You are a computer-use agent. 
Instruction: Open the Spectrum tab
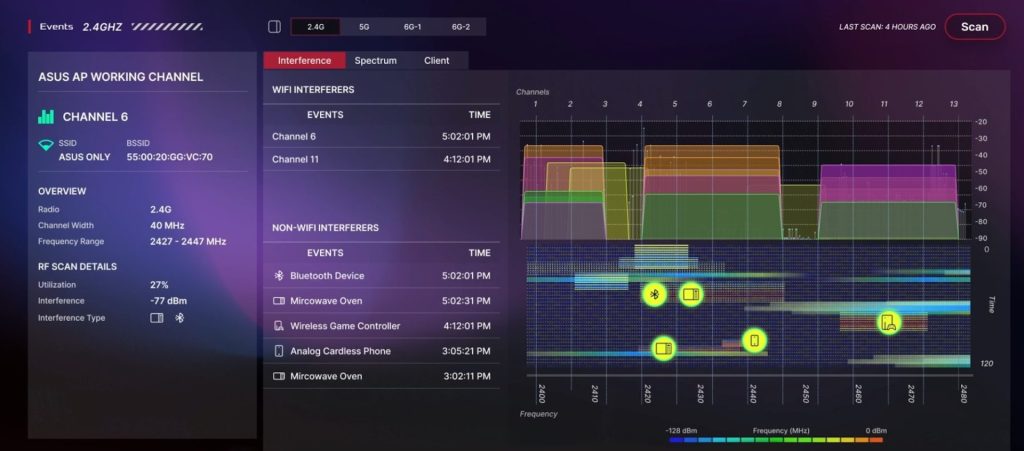click(375, 61)
